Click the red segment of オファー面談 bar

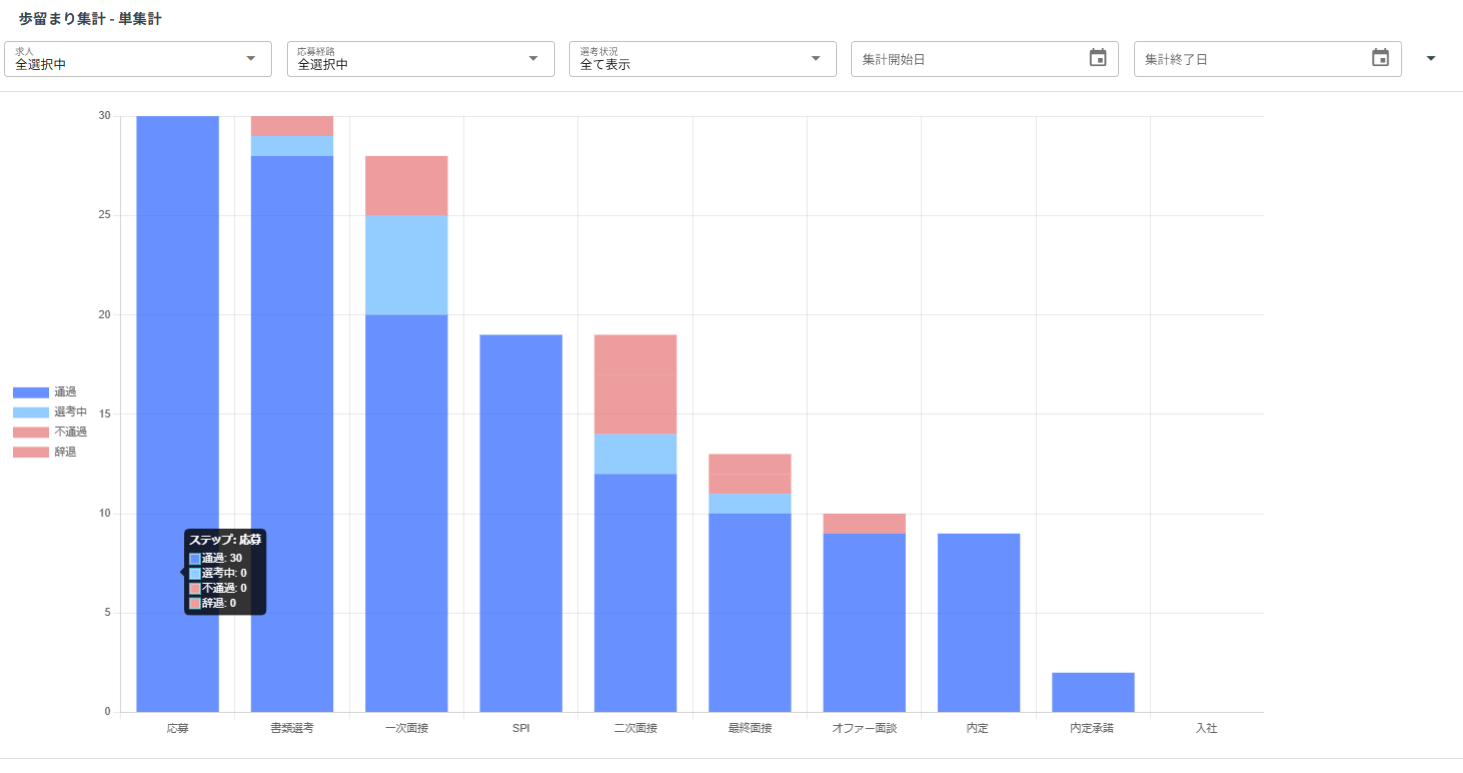click(864, 524)
